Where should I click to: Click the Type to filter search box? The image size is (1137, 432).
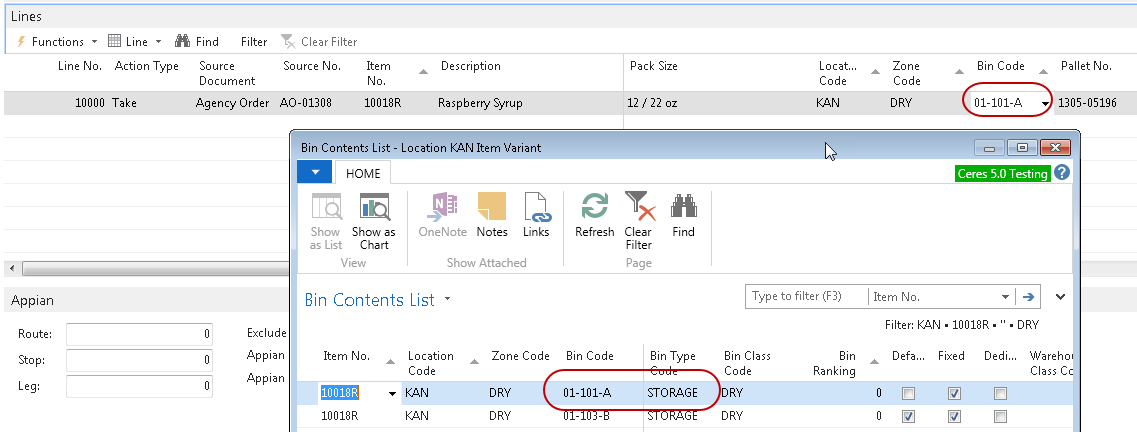[806, 297]
